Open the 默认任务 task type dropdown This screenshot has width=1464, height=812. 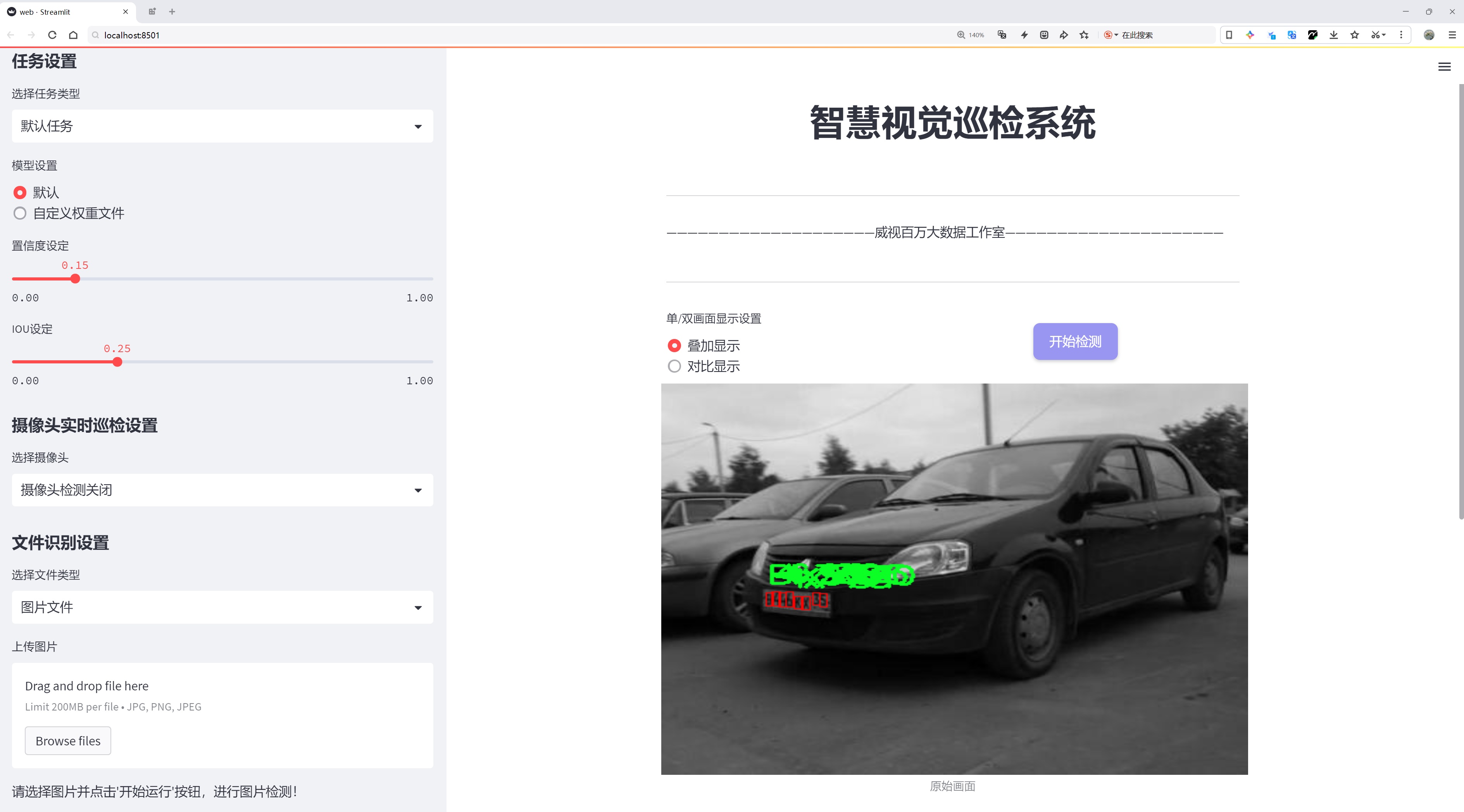(222, 126)
